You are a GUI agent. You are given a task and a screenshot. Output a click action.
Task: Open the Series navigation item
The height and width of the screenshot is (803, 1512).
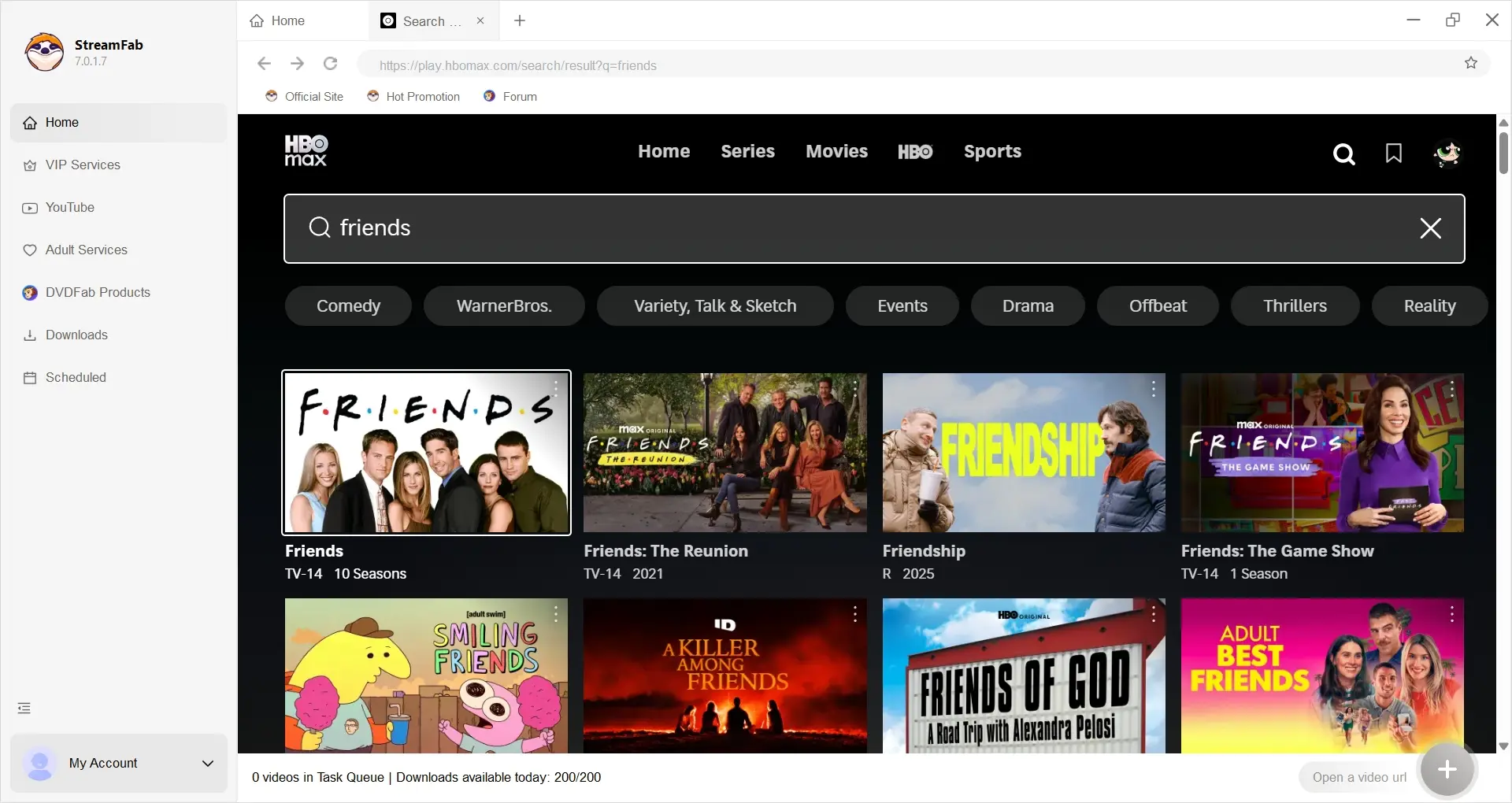click(x=747, y=151)
